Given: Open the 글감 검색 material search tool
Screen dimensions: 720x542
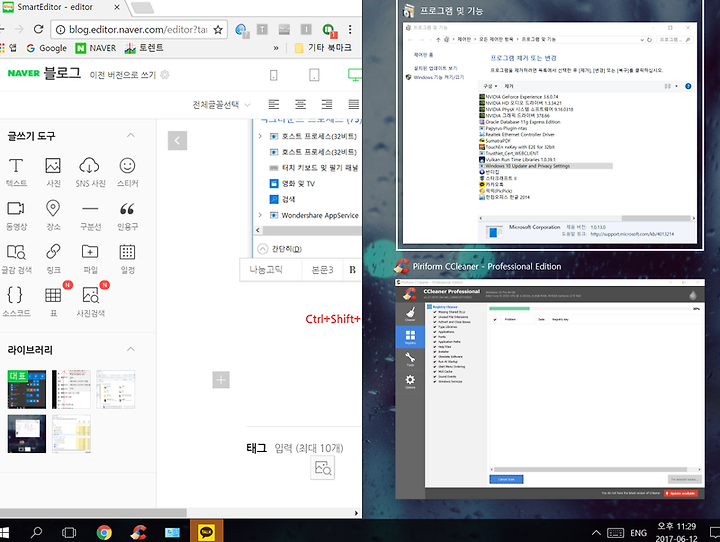Looking at the screenshot, I should (x=16, y=259).
